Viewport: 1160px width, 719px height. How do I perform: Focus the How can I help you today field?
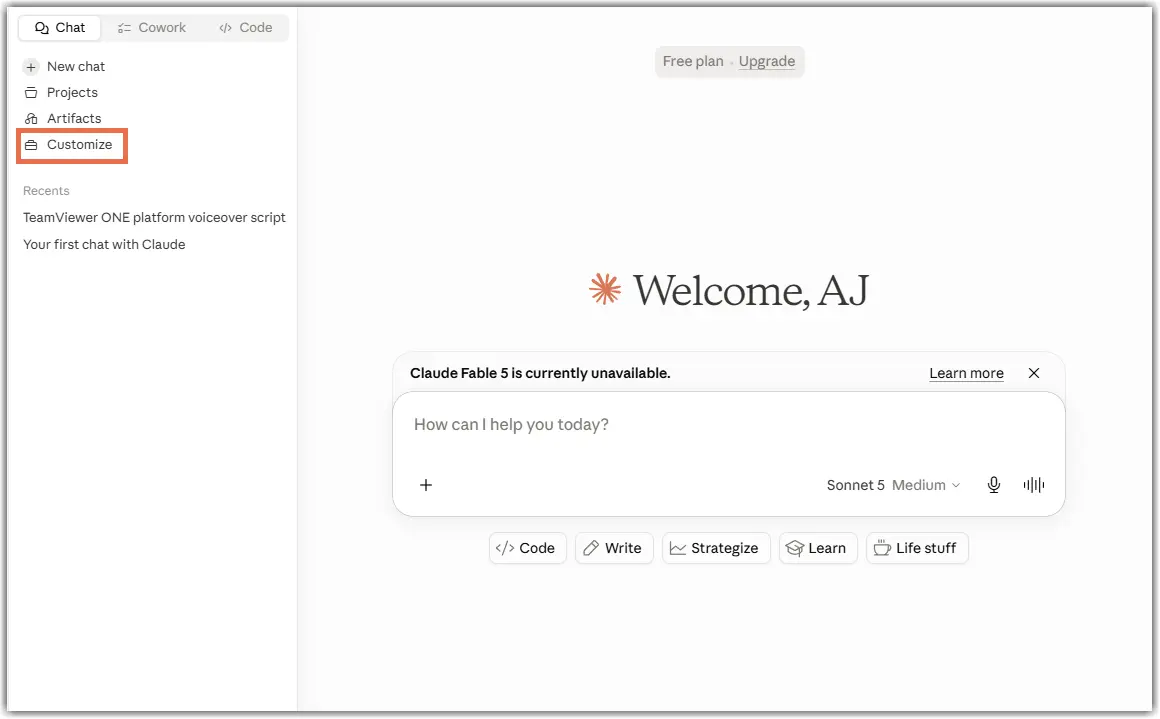coord(728,425)
